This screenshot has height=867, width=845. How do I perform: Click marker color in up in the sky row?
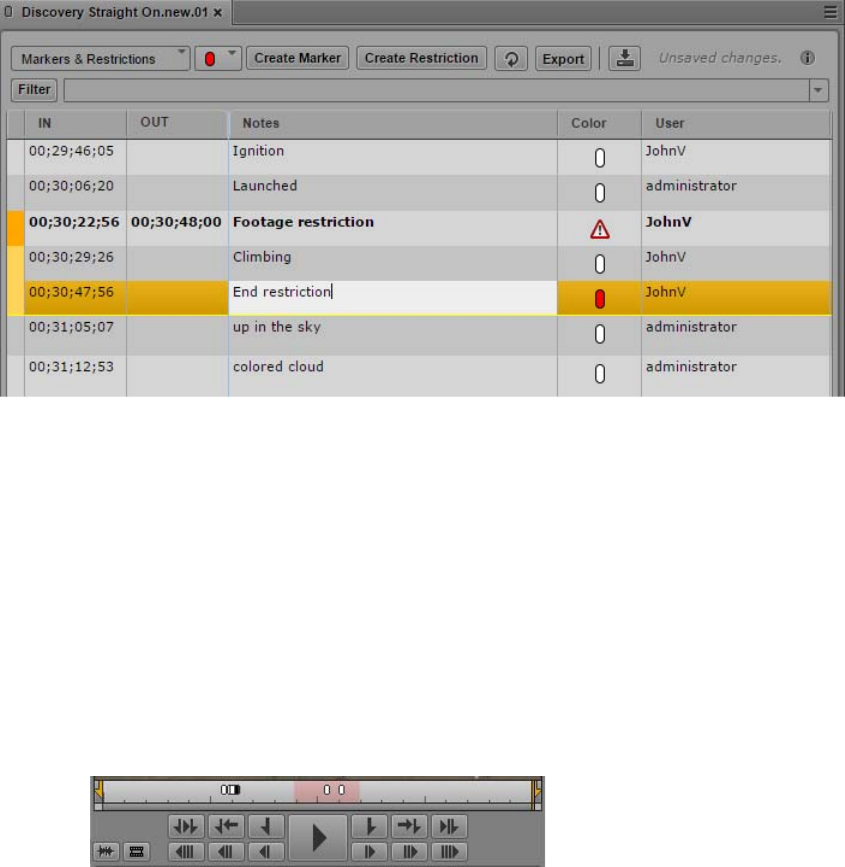[x=599, y=334]
